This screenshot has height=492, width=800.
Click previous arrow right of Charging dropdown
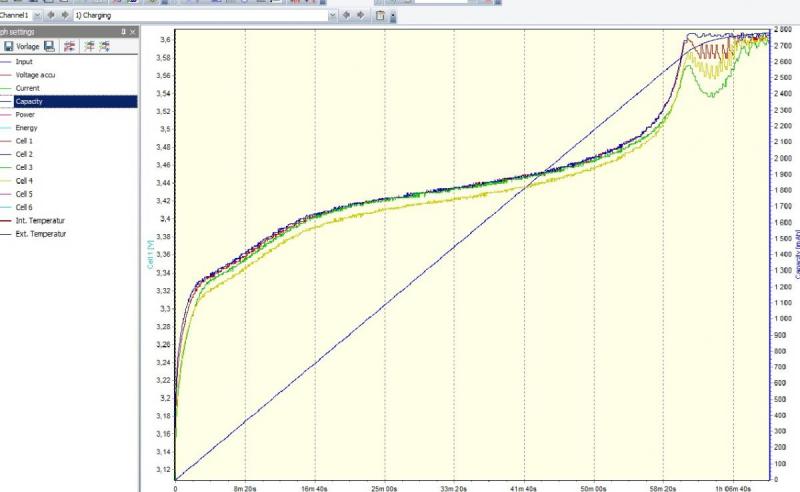click(x=347, y=16)
